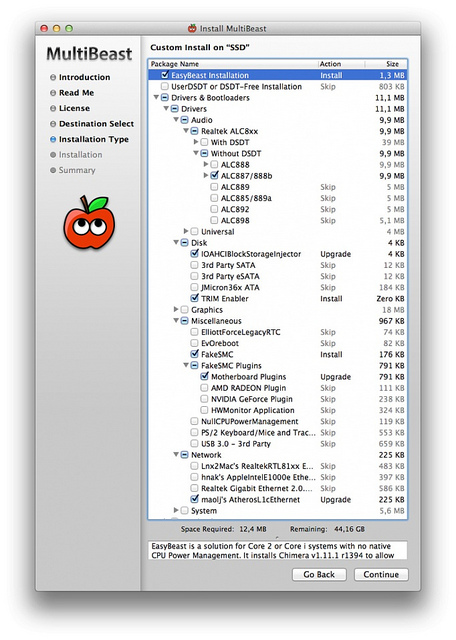
Task: Enable the UserDSDT or DSDT-Free Installation checkbox
Action: click(165, 86)
